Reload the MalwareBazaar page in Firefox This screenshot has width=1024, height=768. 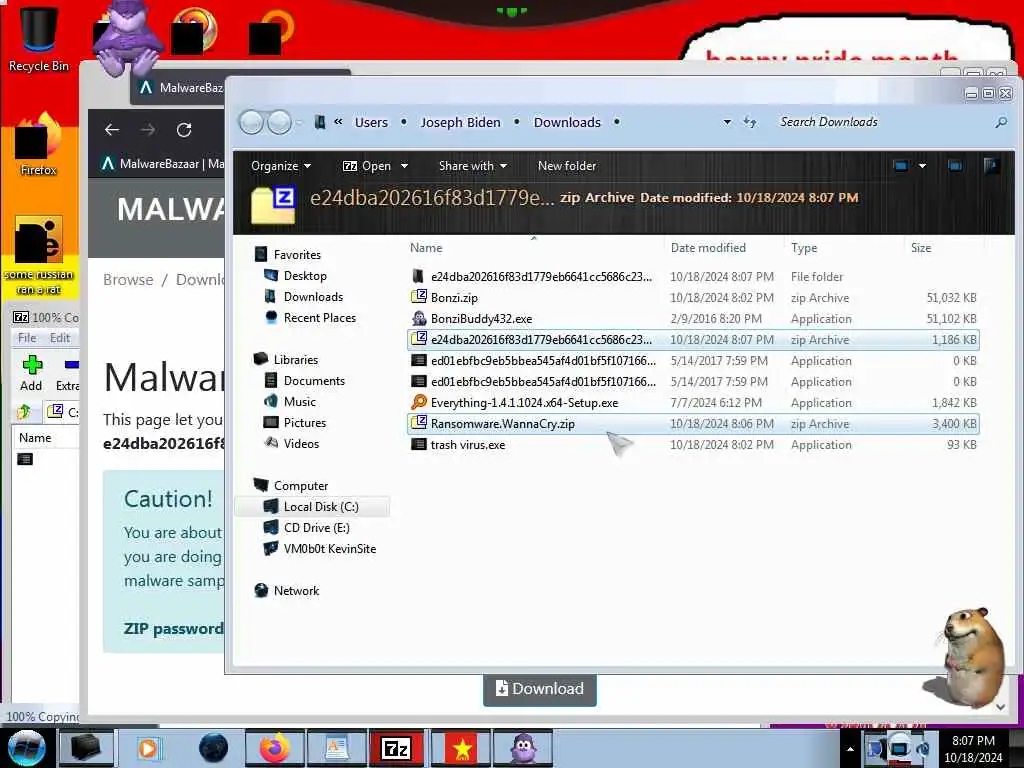[184, 130]
